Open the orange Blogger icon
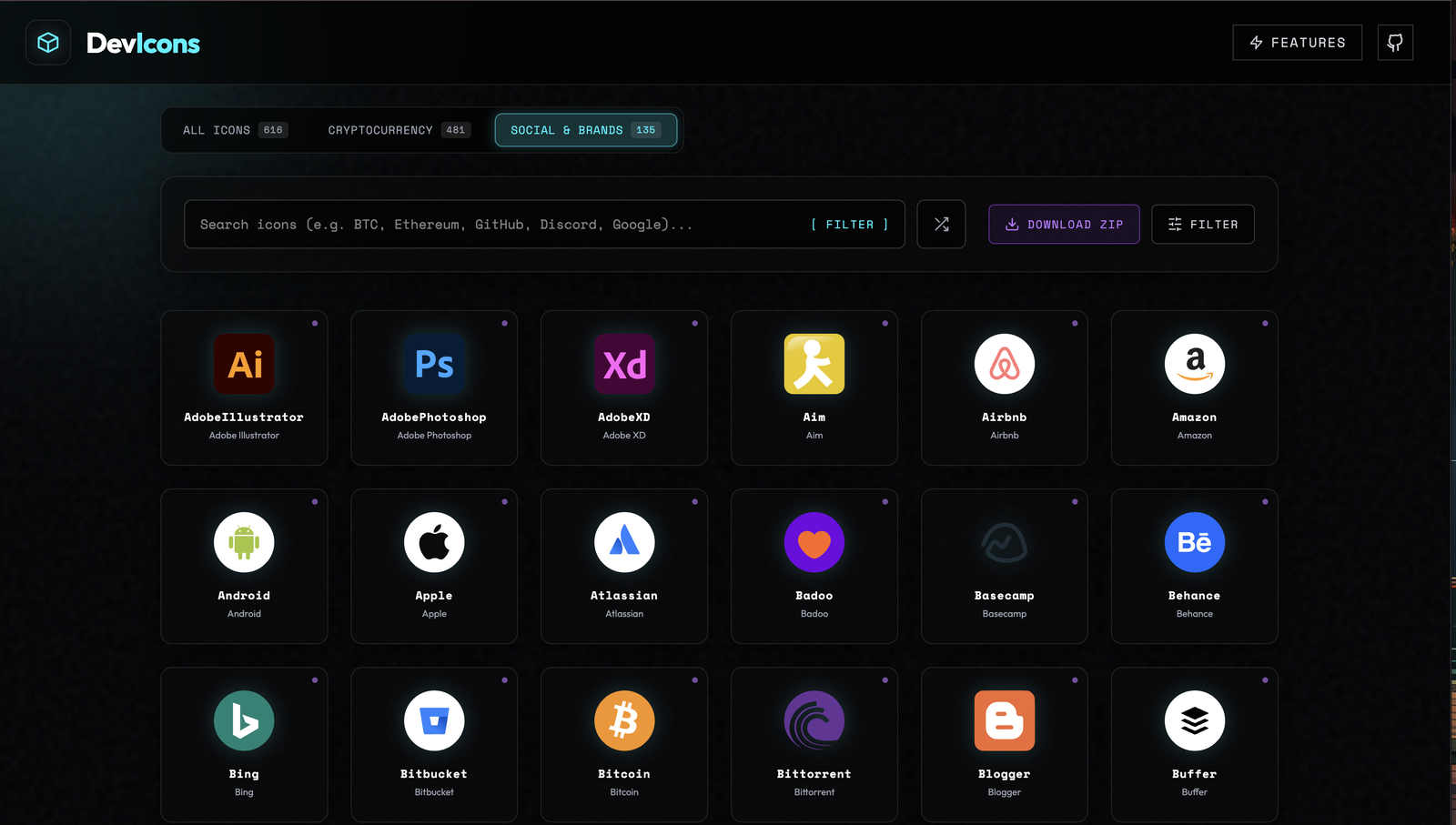 click(1005, 720)
